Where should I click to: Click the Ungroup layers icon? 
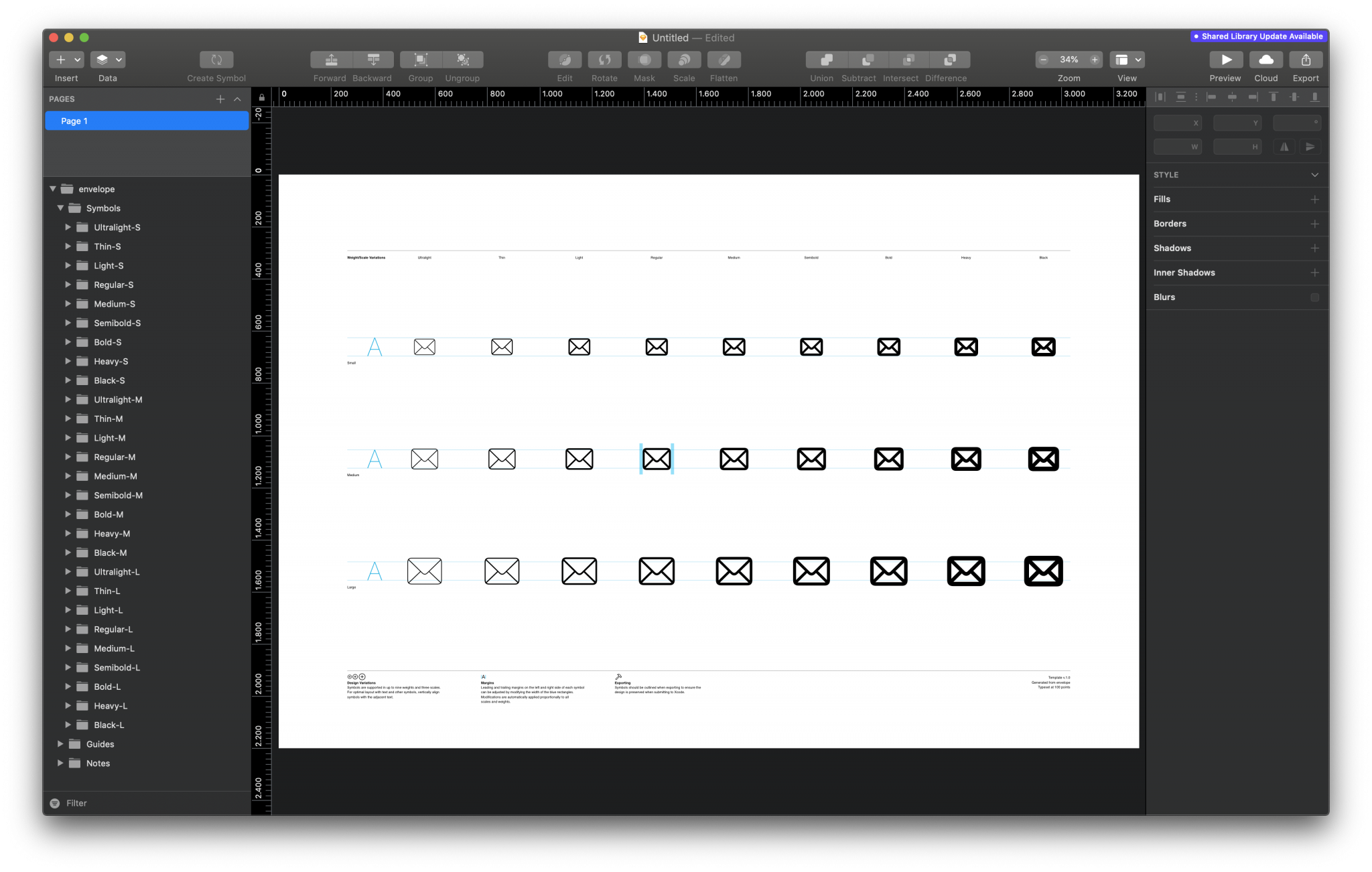pos(463,60)
